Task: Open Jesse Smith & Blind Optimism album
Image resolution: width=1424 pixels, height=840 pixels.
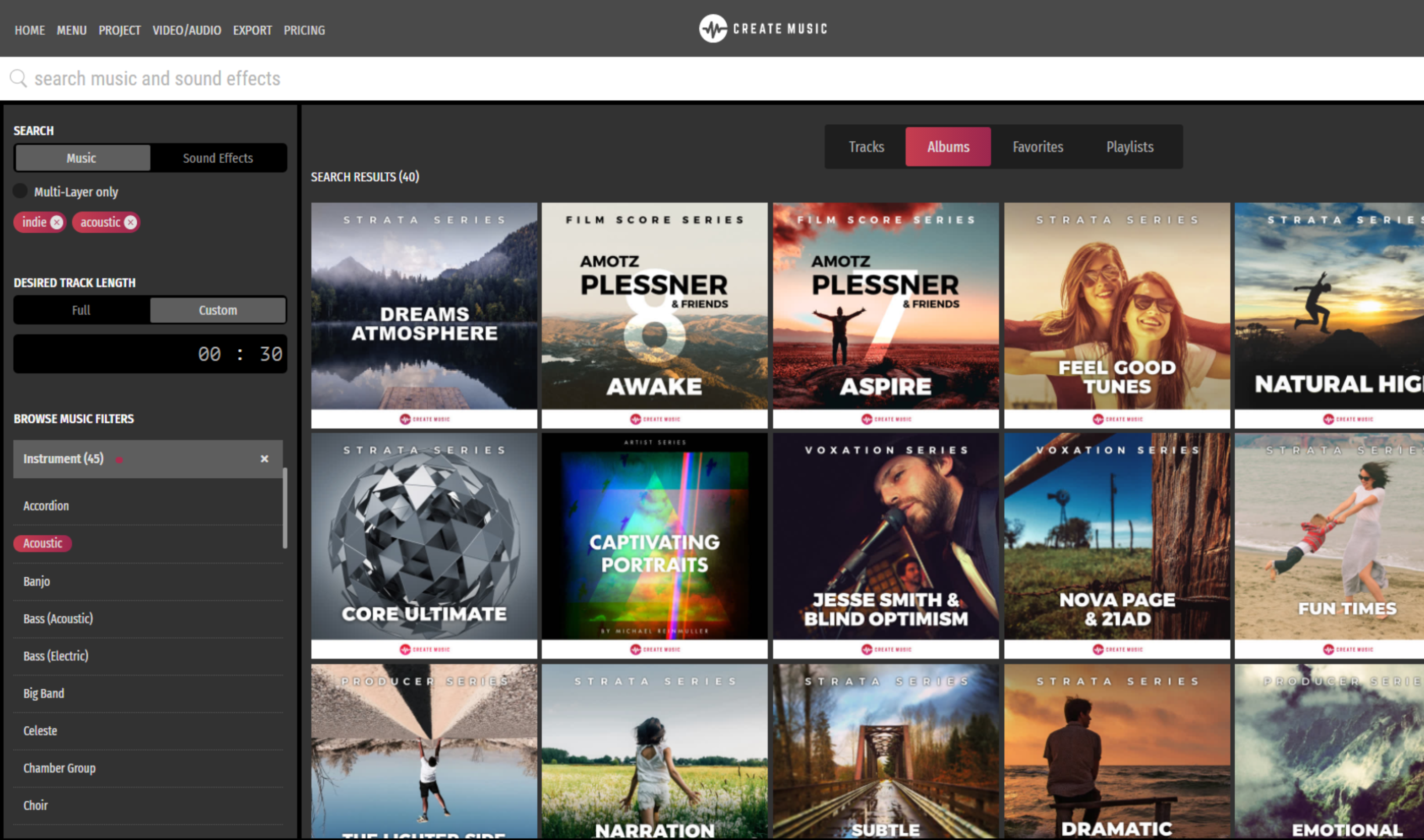Action: click(885, 546)
